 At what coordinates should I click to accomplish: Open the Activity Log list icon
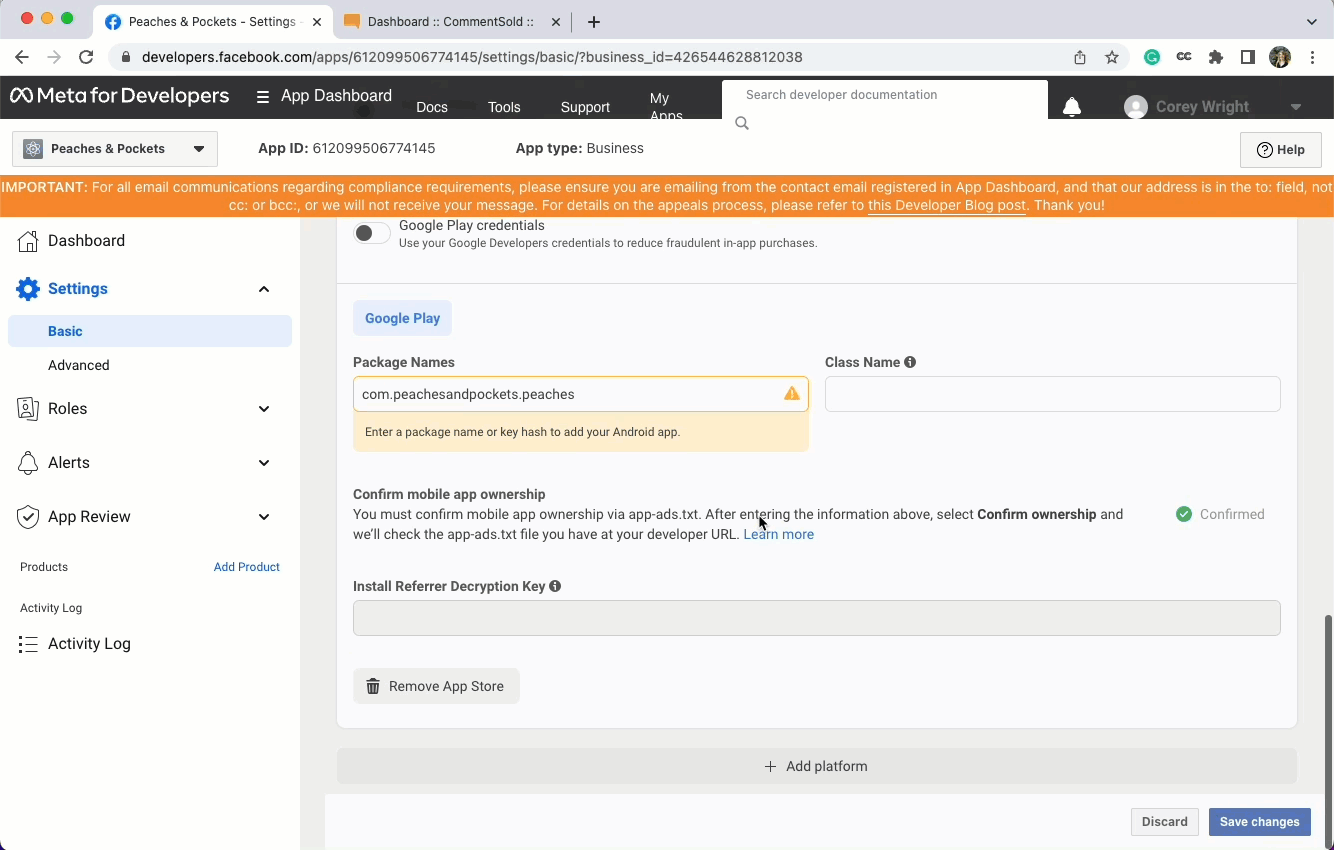point(29,644)
